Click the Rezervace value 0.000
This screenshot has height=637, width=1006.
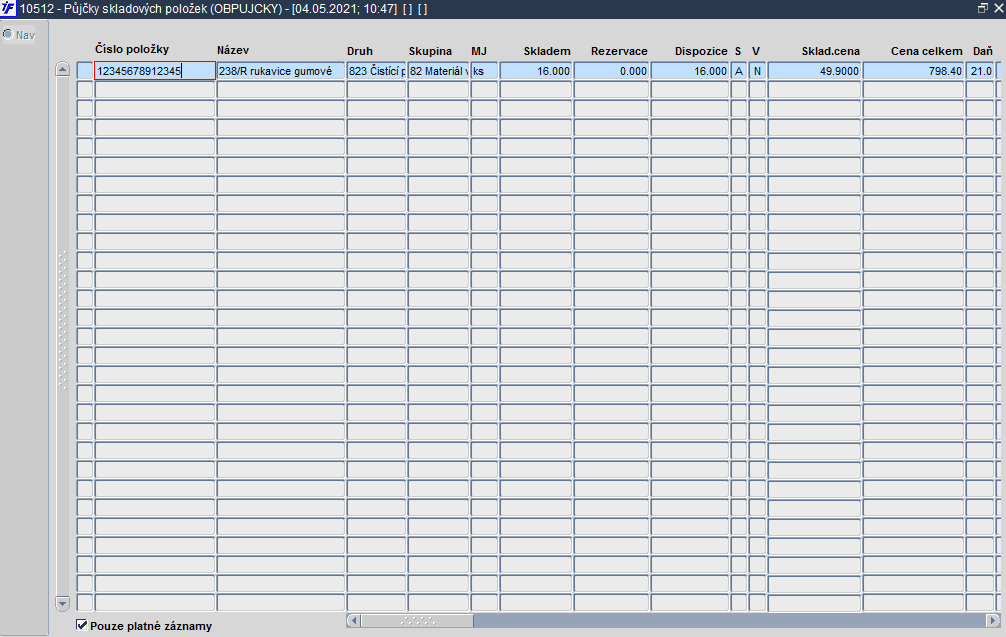click(611, 71)
